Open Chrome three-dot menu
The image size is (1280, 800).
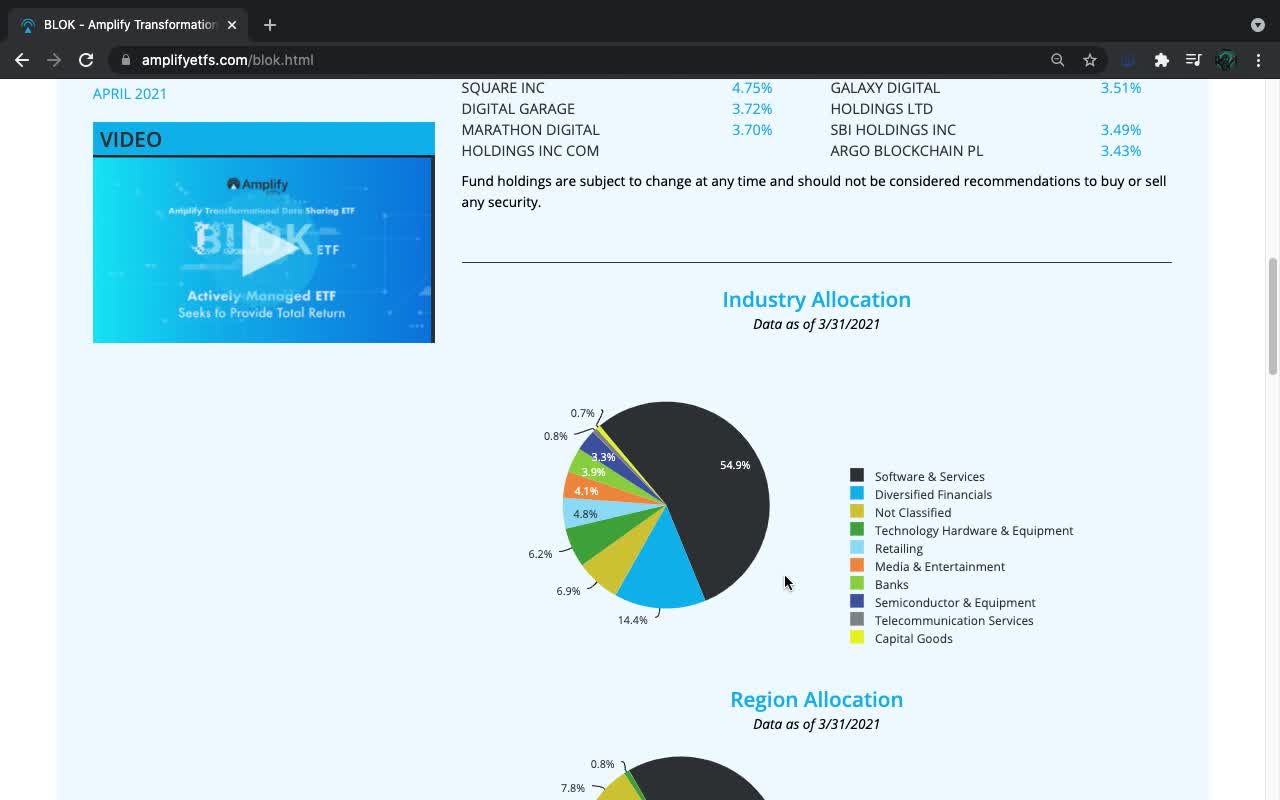coord(1258,60)
